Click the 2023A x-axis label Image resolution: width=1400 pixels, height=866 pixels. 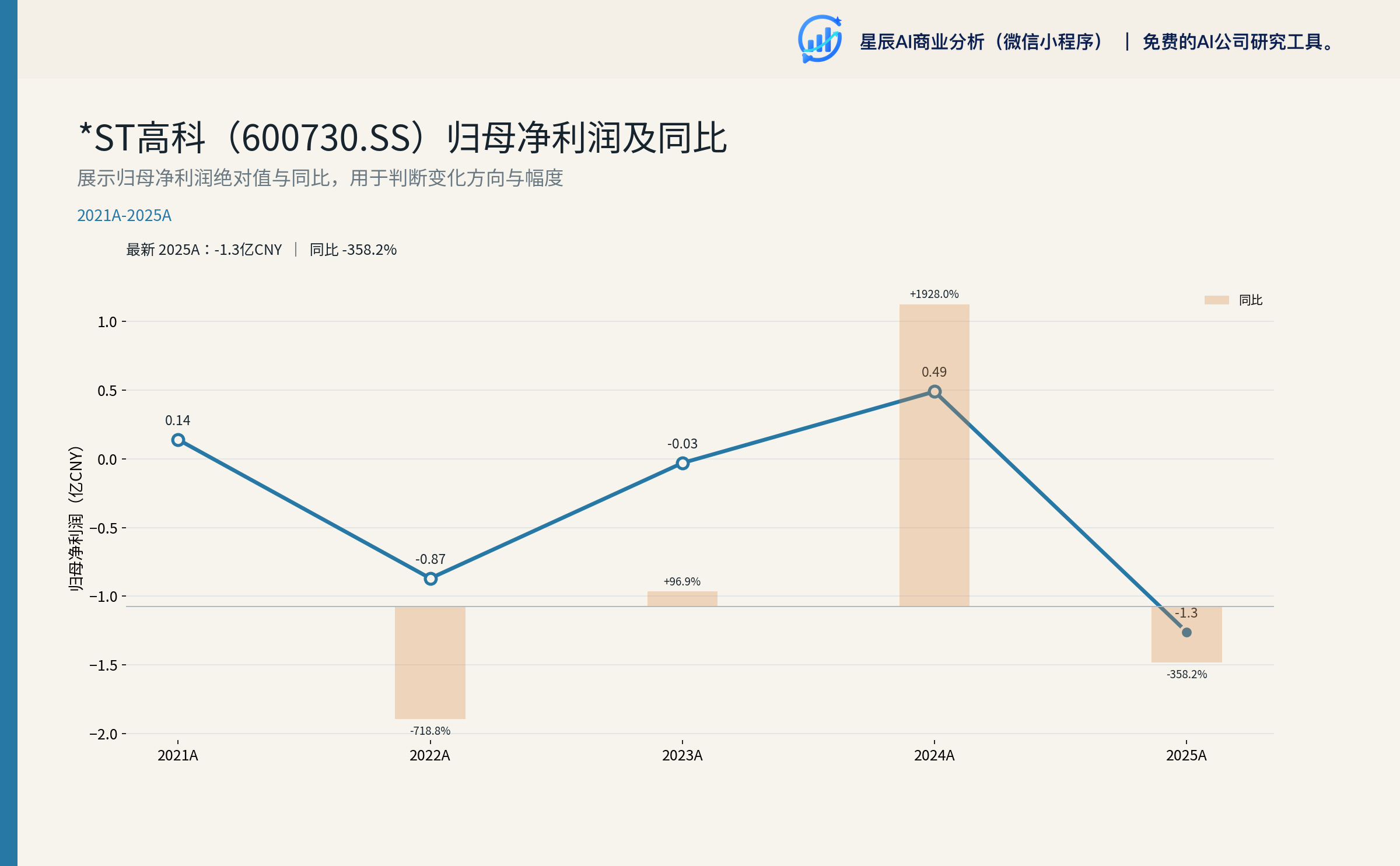682,756
